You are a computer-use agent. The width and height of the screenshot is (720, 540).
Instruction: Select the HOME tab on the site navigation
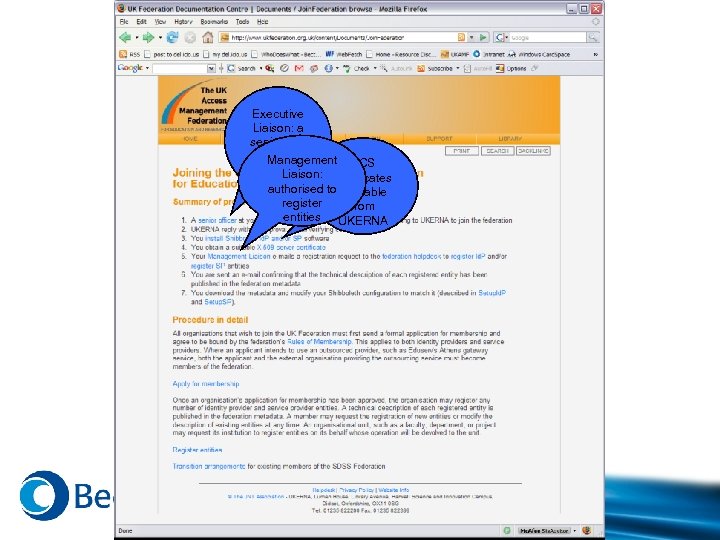point(190,139)
